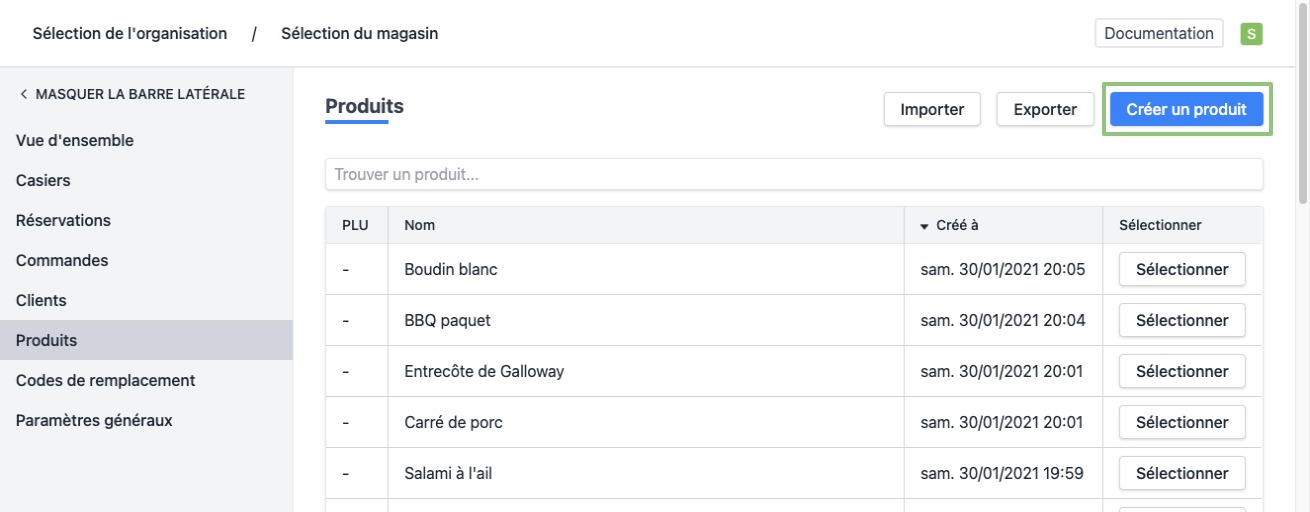Click the green S user avatar icon
Viewport: 1310px width, 512px height.
[x=1251, y=34]
